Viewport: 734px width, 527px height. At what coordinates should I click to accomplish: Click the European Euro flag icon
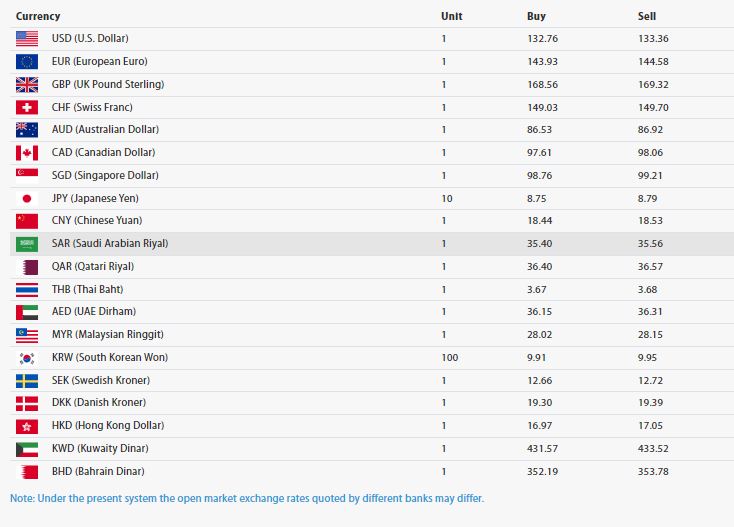click(x=27, y=61)
